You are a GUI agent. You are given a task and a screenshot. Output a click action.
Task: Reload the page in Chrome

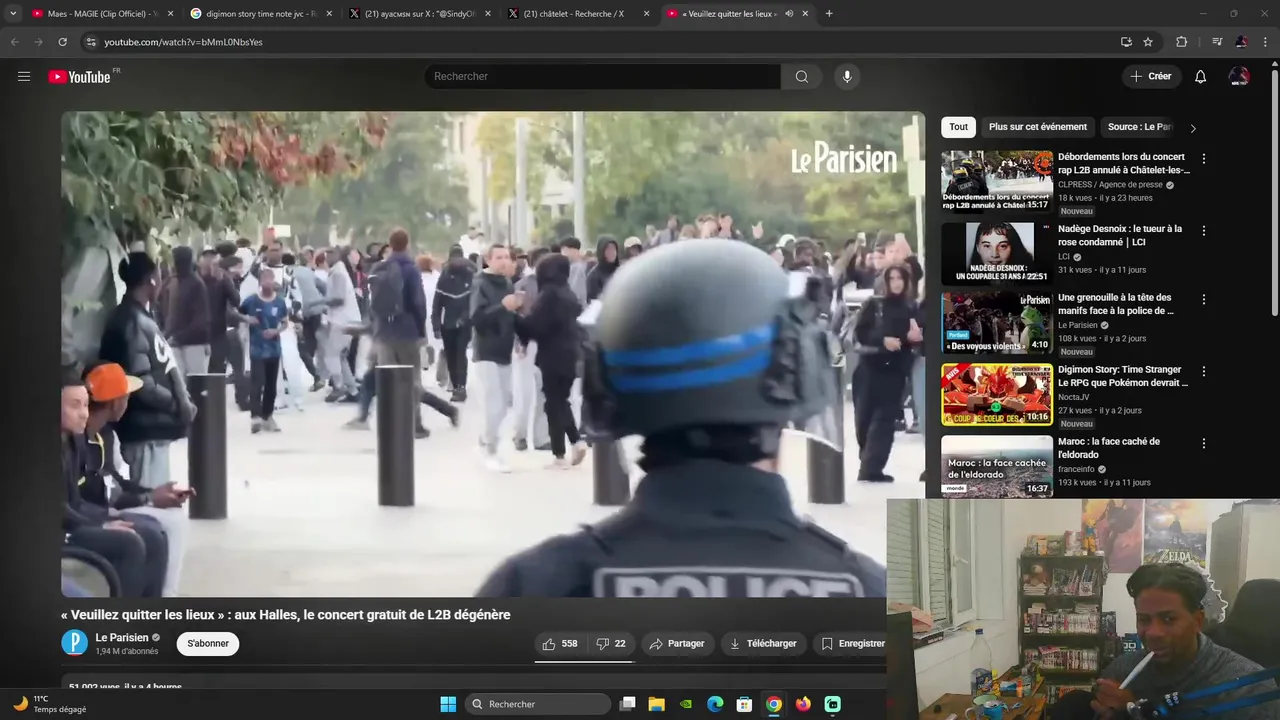point(62,42)
